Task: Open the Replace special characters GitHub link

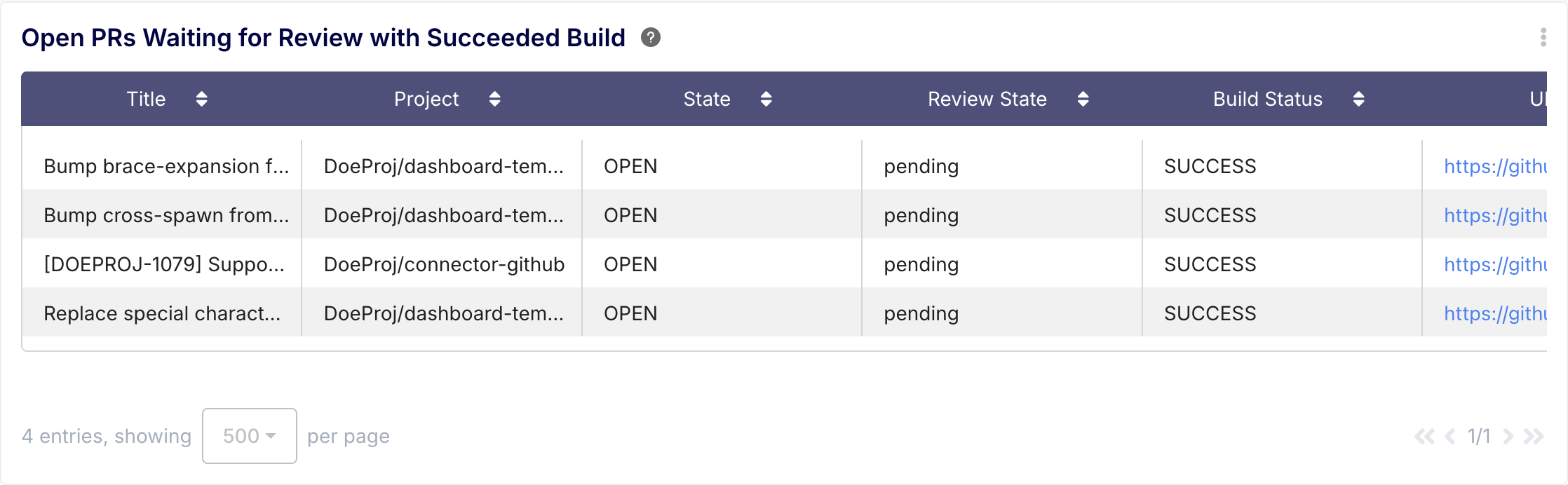Action: point(1494,313)
